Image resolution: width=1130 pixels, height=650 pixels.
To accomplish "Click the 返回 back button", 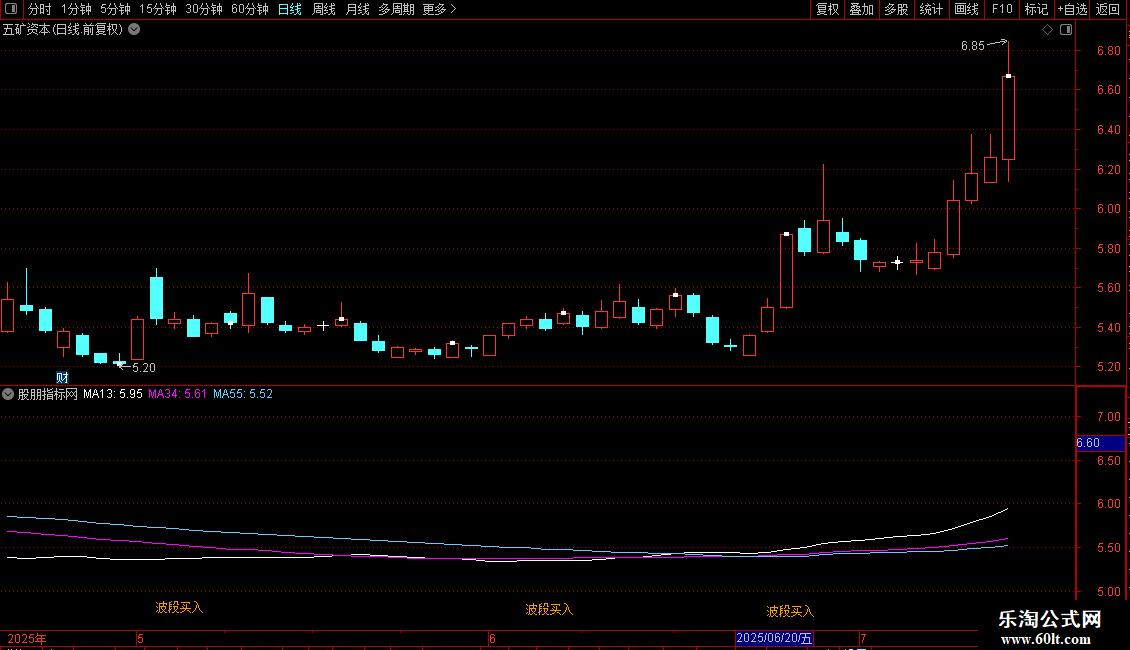I will coord(1108,9).
